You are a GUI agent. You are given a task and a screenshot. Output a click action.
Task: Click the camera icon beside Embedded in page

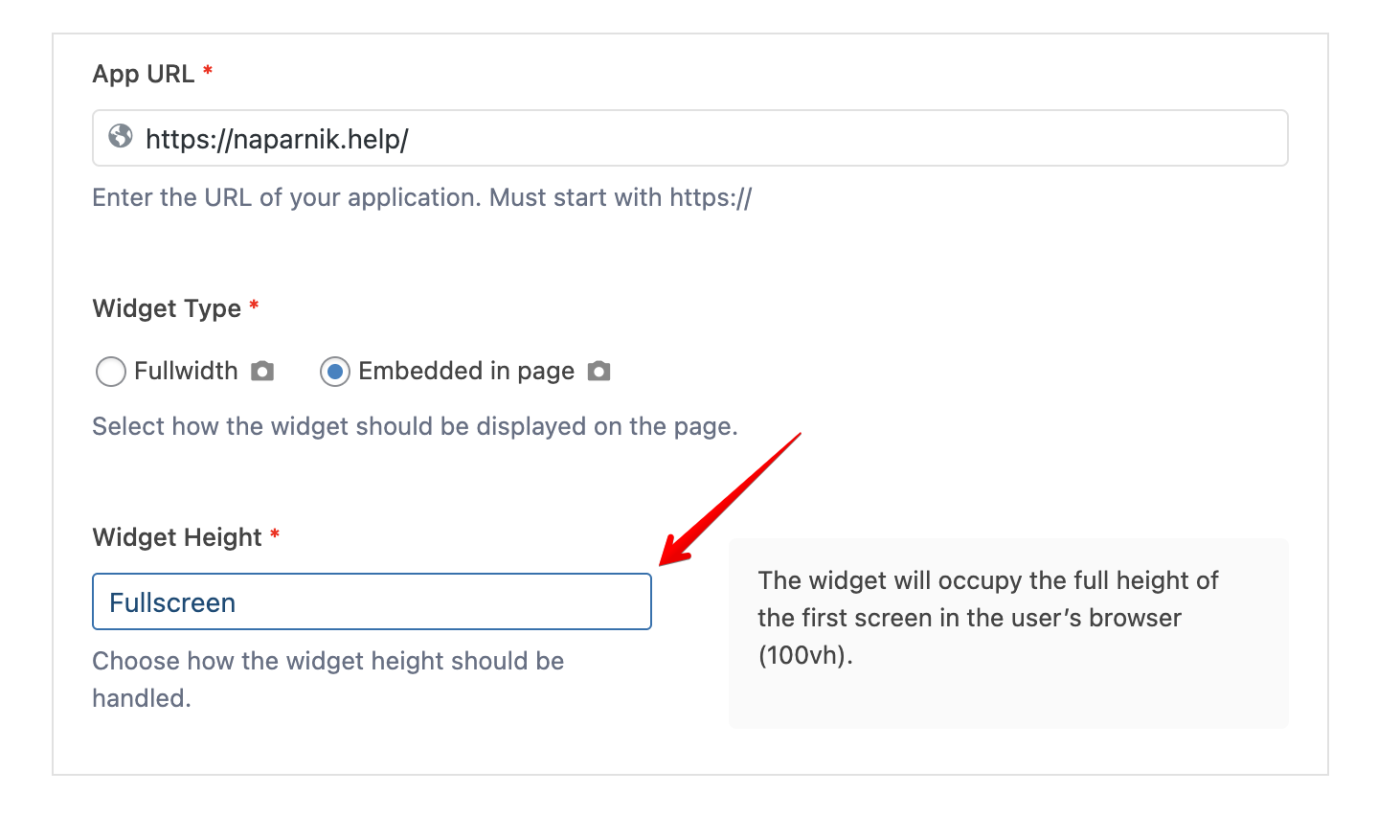599,372
